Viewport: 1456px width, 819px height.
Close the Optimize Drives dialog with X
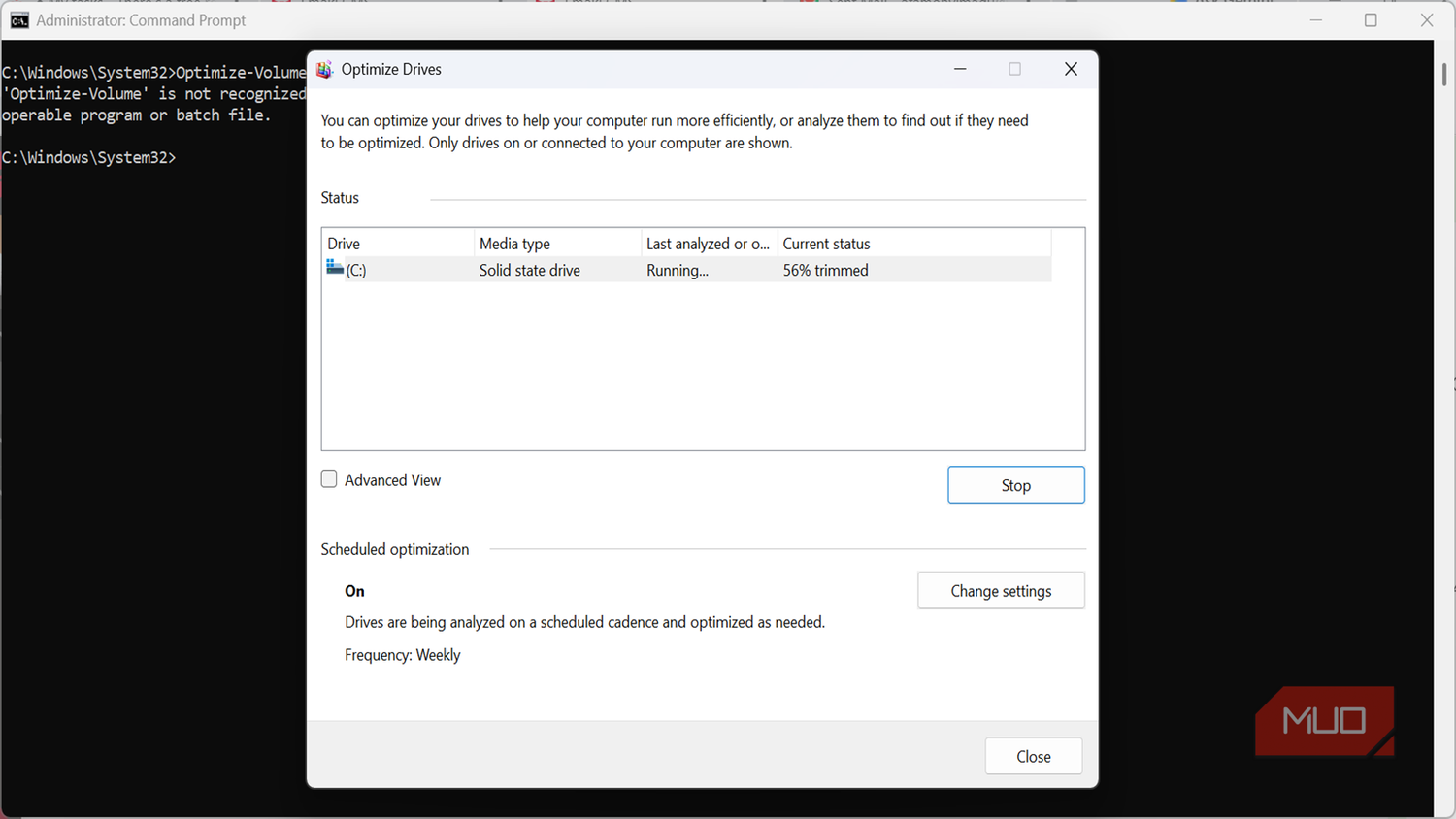click(1071, 69)
